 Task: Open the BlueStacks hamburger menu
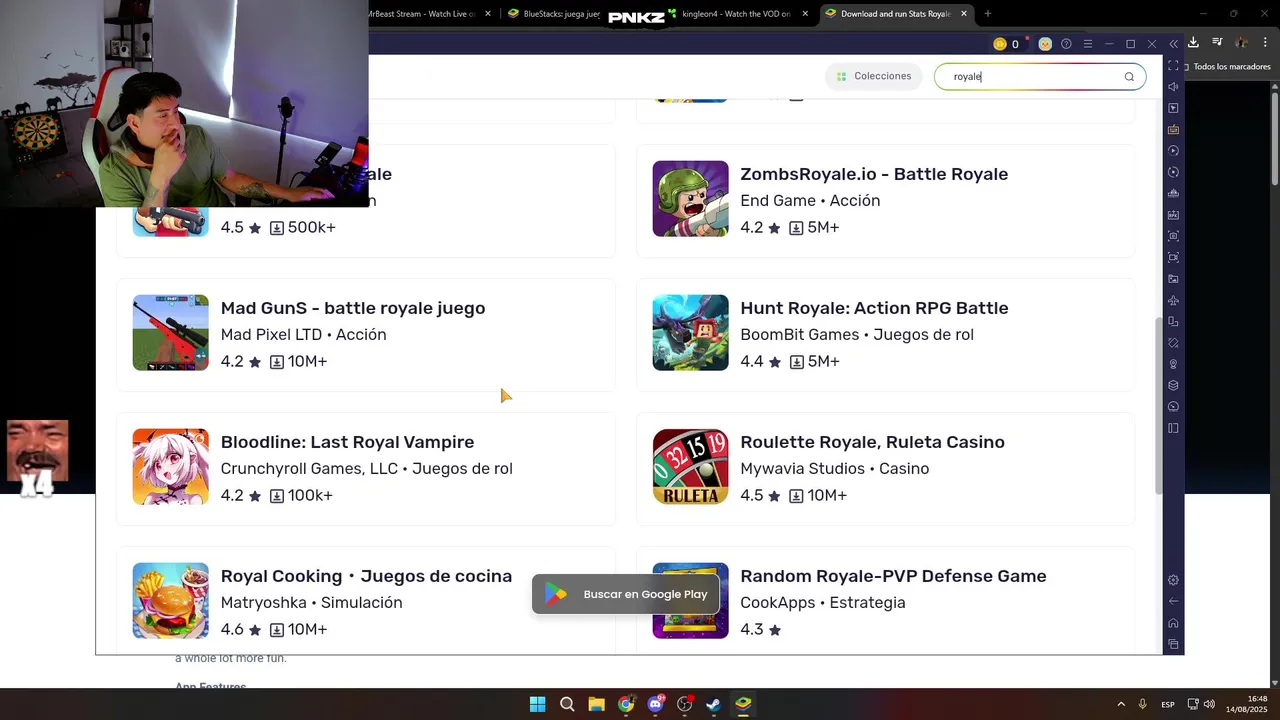(1088, 44)
